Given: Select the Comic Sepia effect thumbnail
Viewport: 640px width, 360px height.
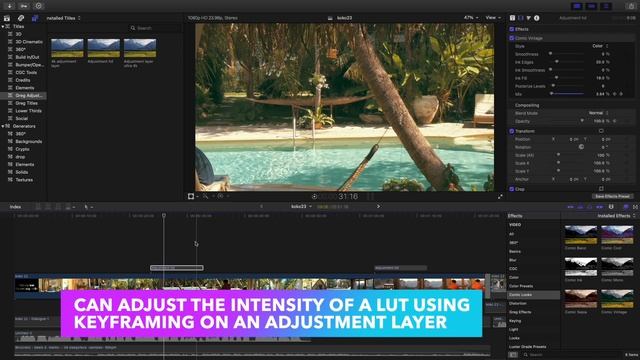Looking at the screenshot, I should pos(580,299).
